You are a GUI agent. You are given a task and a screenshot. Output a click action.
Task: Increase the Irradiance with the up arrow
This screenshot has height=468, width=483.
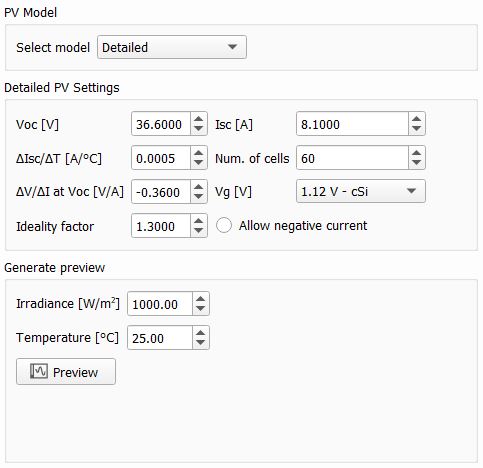point(201,299)
